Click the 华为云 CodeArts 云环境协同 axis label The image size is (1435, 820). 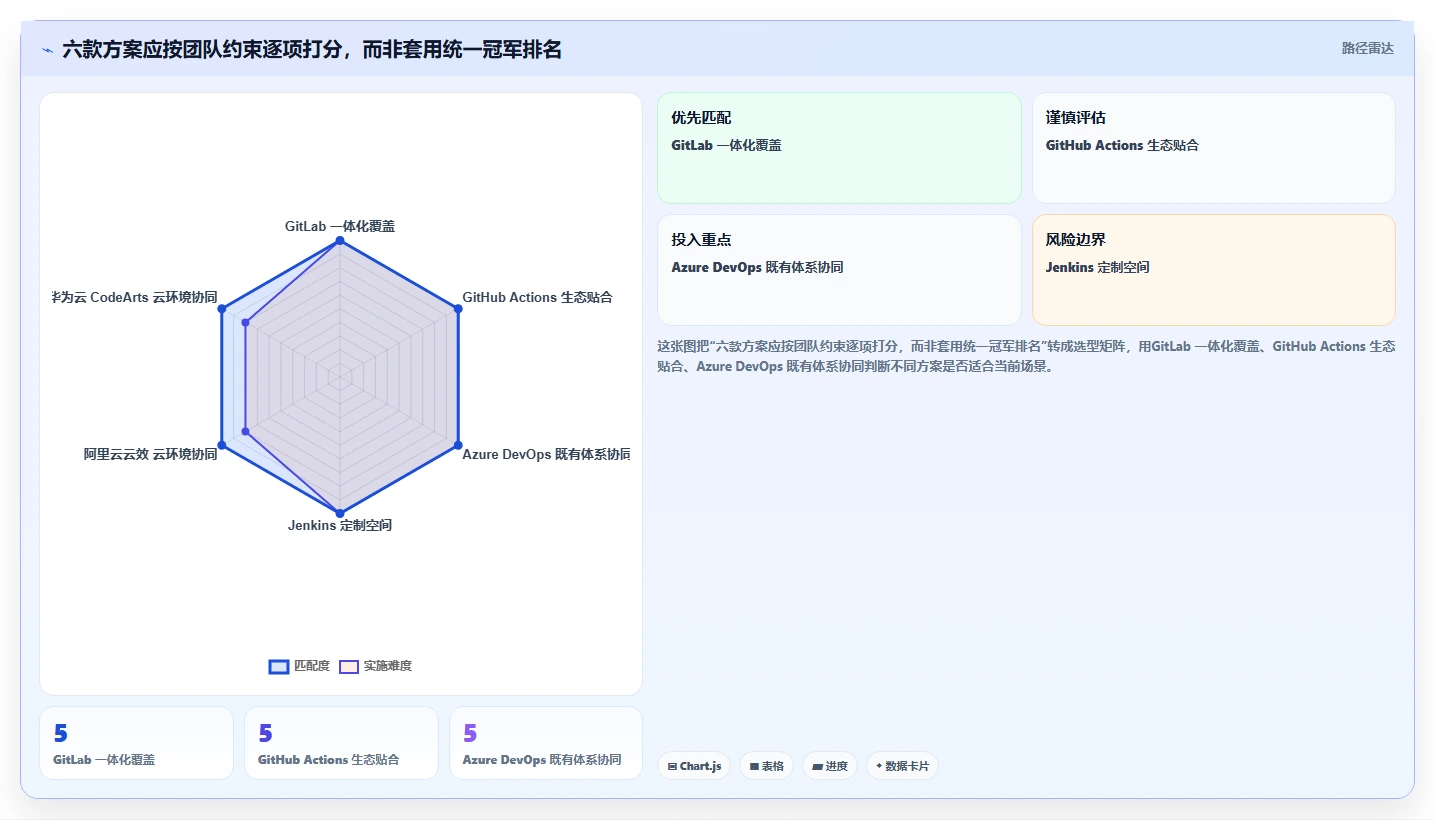tap(135, 297)
